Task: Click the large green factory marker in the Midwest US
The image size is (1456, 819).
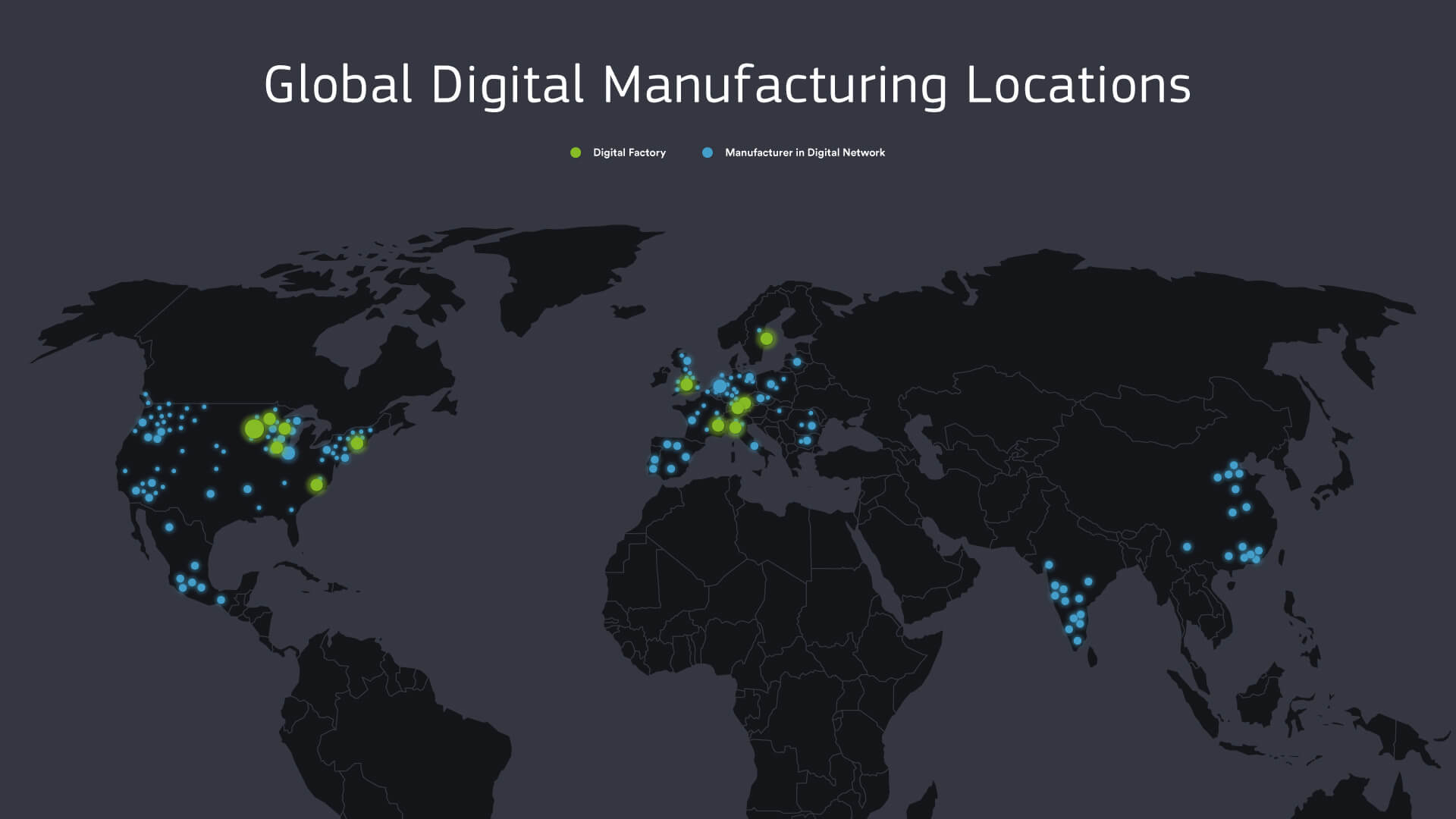Action: click(x=253, y=429)
